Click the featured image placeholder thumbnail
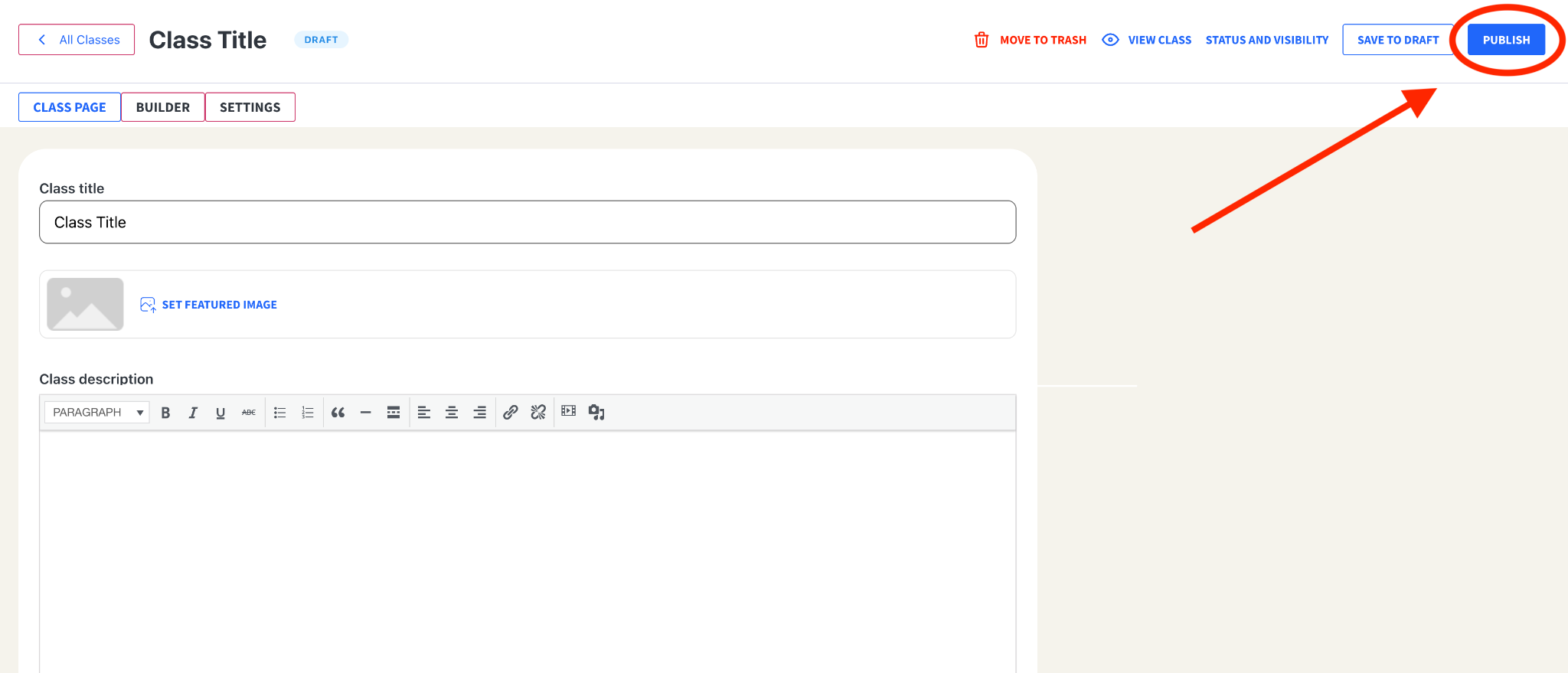 (x=85, y=304)
